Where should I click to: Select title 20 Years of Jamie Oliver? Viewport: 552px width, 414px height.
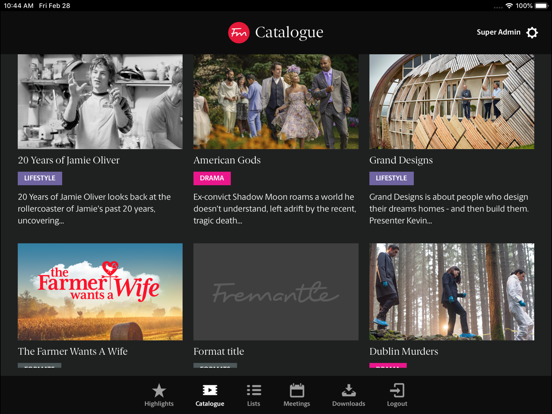click(x=69, y=161)
